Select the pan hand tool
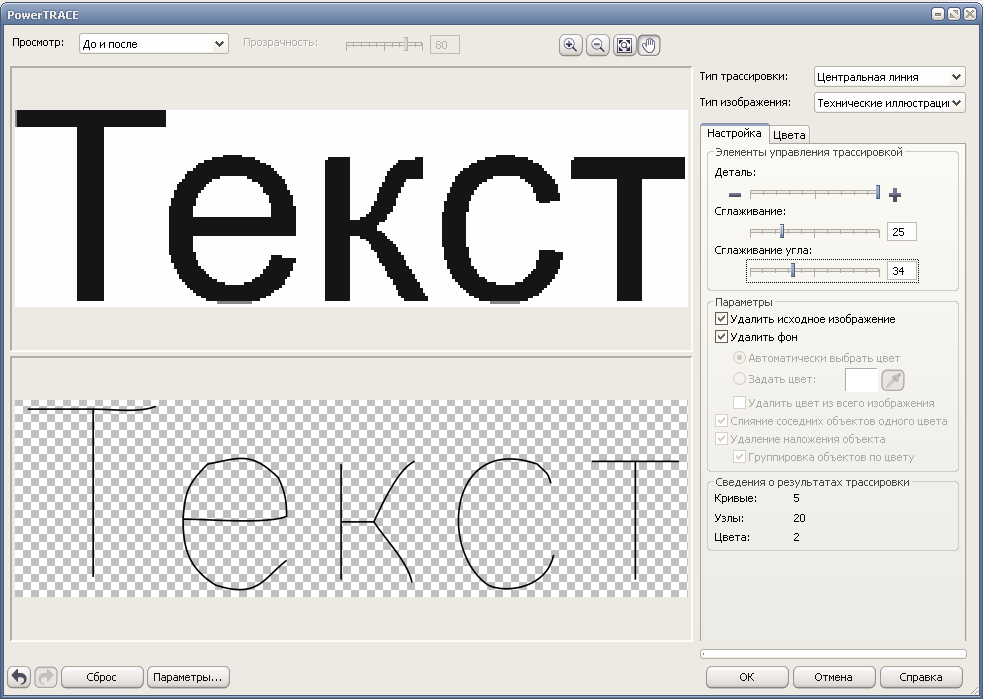Screen dimensions: 983x699 click(x=649, y=45)
